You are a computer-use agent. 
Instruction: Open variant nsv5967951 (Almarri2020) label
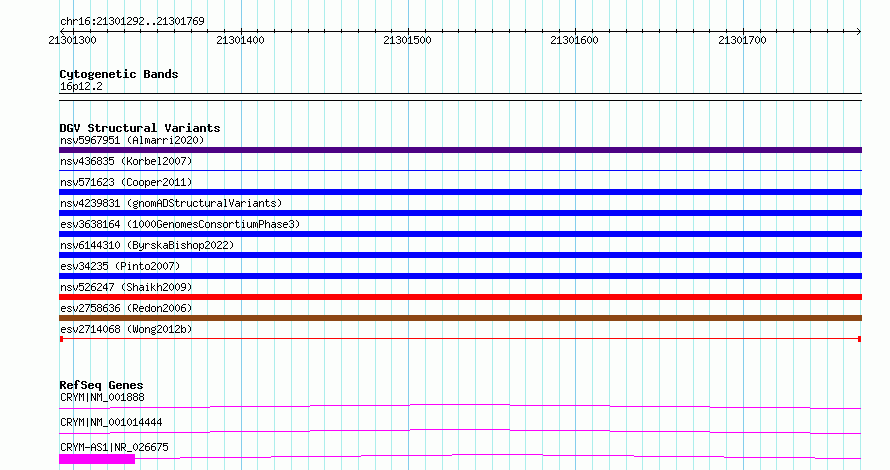tap(132, 140)
